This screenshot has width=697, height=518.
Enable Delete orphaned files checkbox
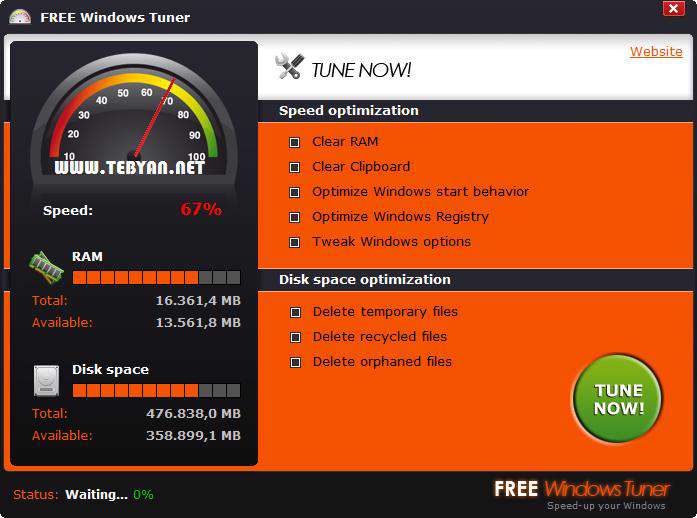(295, 362)
